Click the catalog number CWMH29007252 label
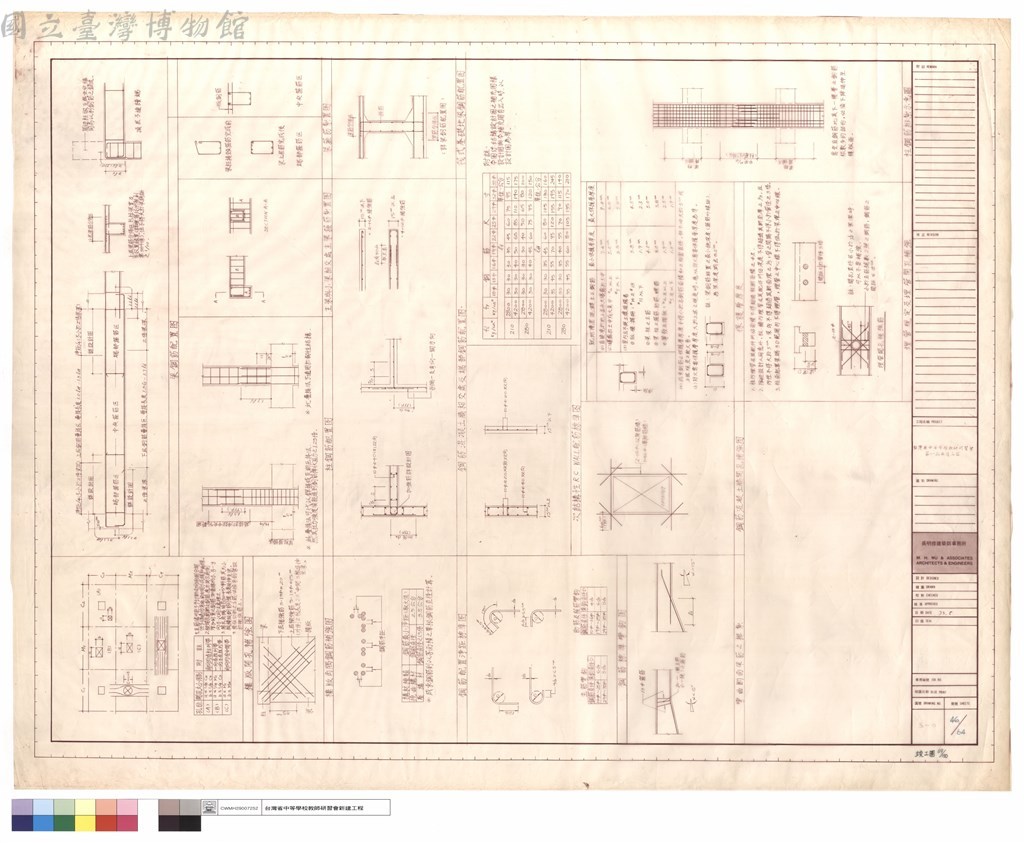Image resolution: width=1024 pixels, height=843 pixels. pyautogui.click(x=239, y=808)
